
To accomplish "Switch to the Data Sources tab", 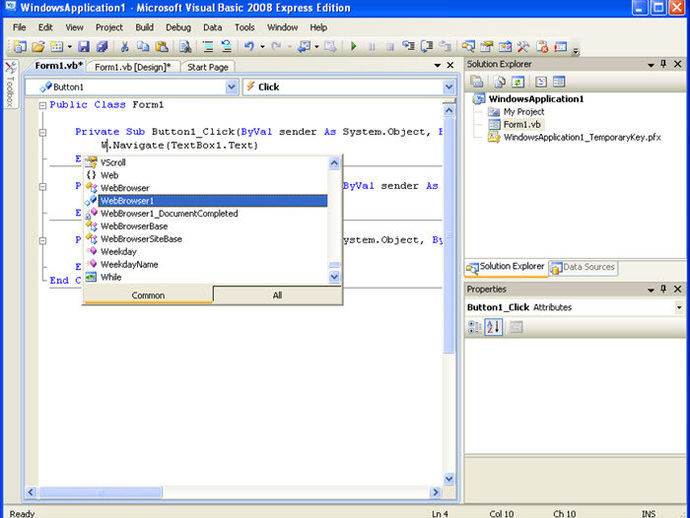I will coord(584,267).
